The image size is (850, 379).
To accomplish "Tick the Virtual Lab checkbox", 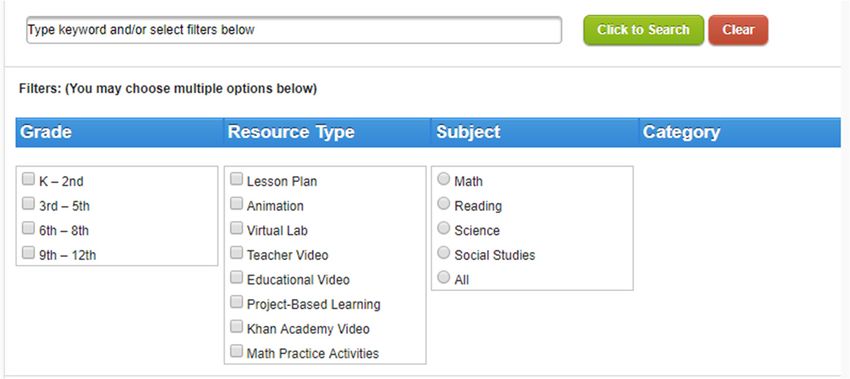I will tap(236, 228).
